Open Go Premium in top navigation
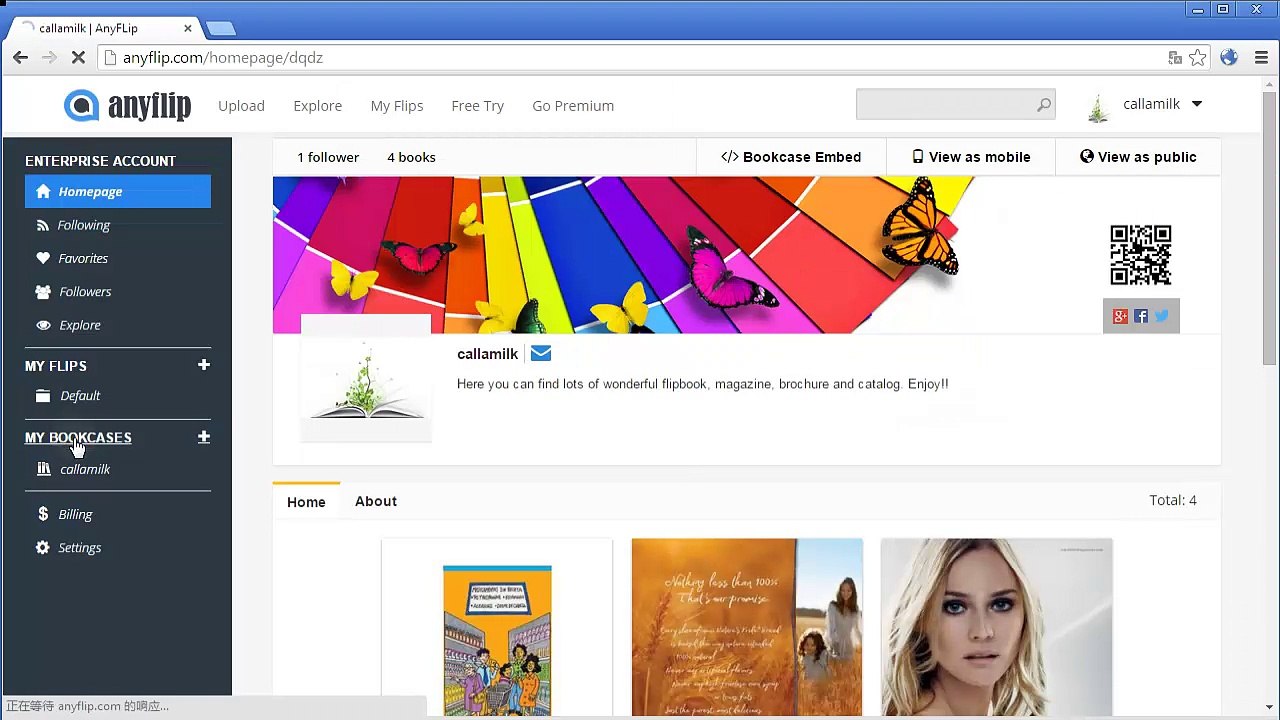The height and width of the screenshot is (720, 1280). pyautogui.click(x=573, y=105)
